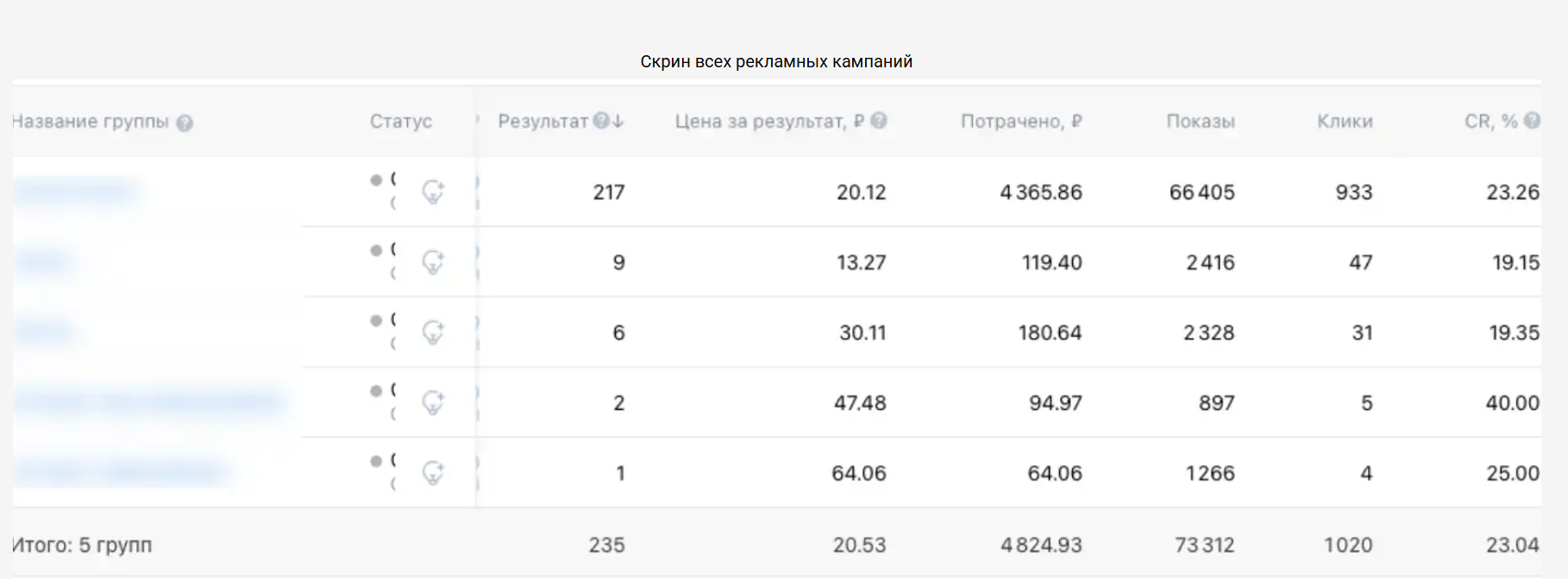
Task: Click status dot in row spending 4 365.86
Action: pyautogui.click(x=376, y=180)
